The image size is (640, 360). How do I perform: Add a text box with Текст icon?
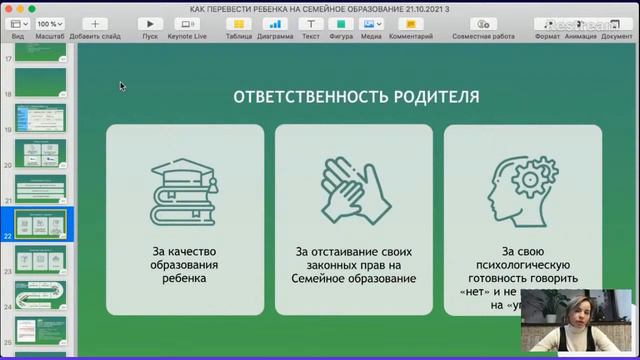311,24
